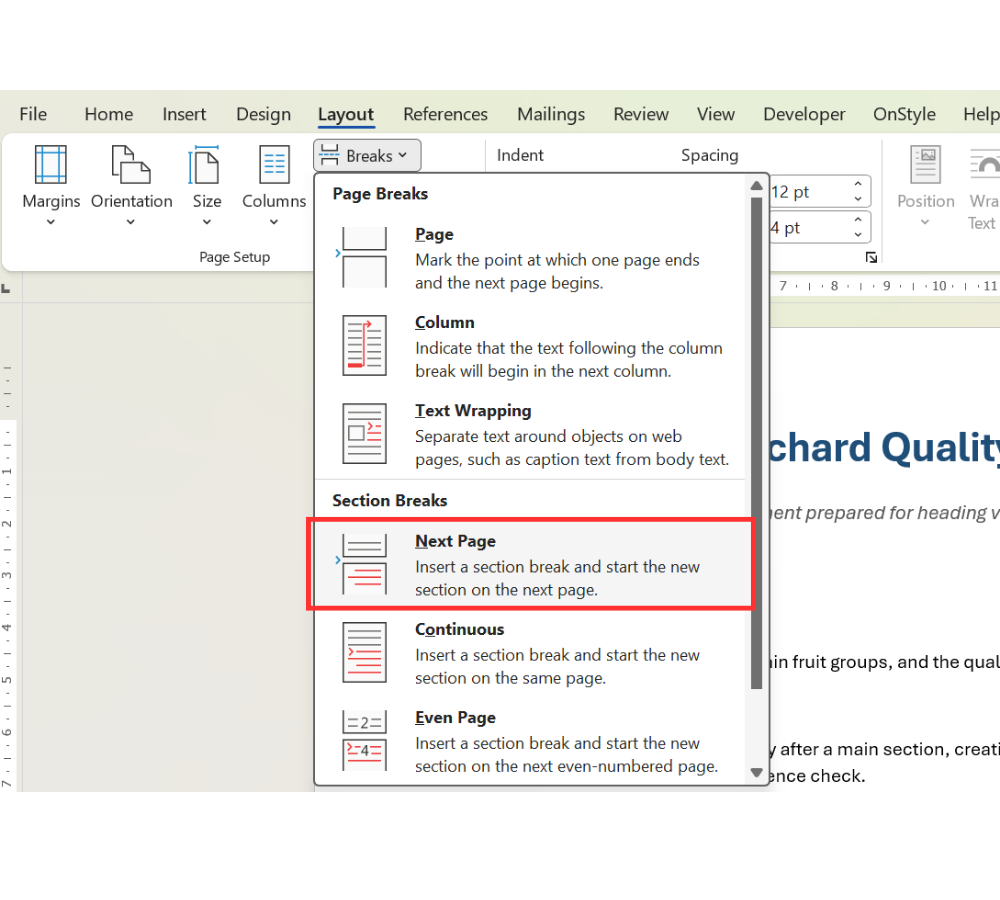
Task: Click the Even Page section break icon
Action: [364, 741]
